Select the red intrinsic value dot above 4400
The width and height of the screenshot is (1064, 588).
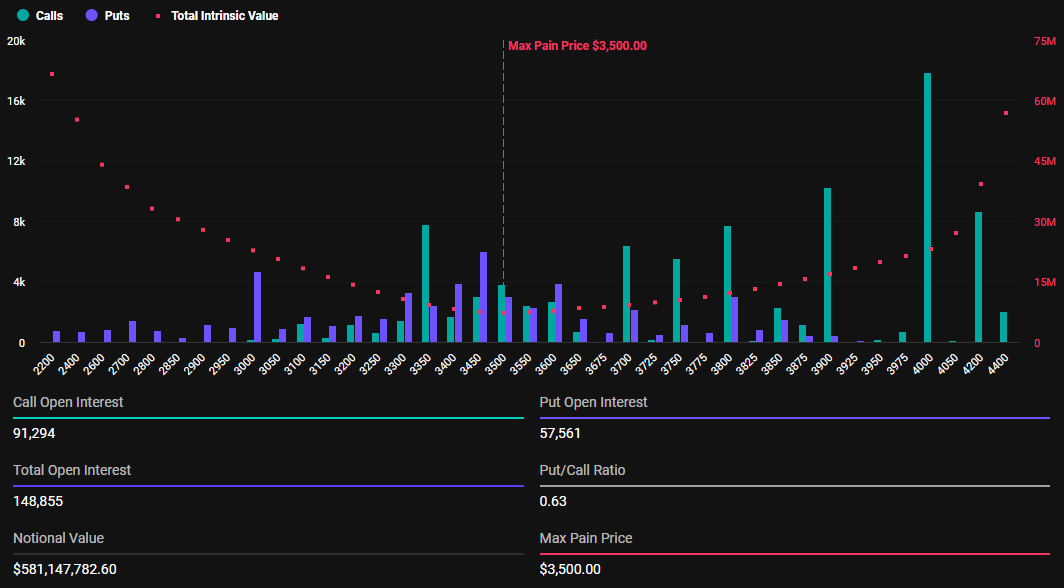coord(1005,113)
